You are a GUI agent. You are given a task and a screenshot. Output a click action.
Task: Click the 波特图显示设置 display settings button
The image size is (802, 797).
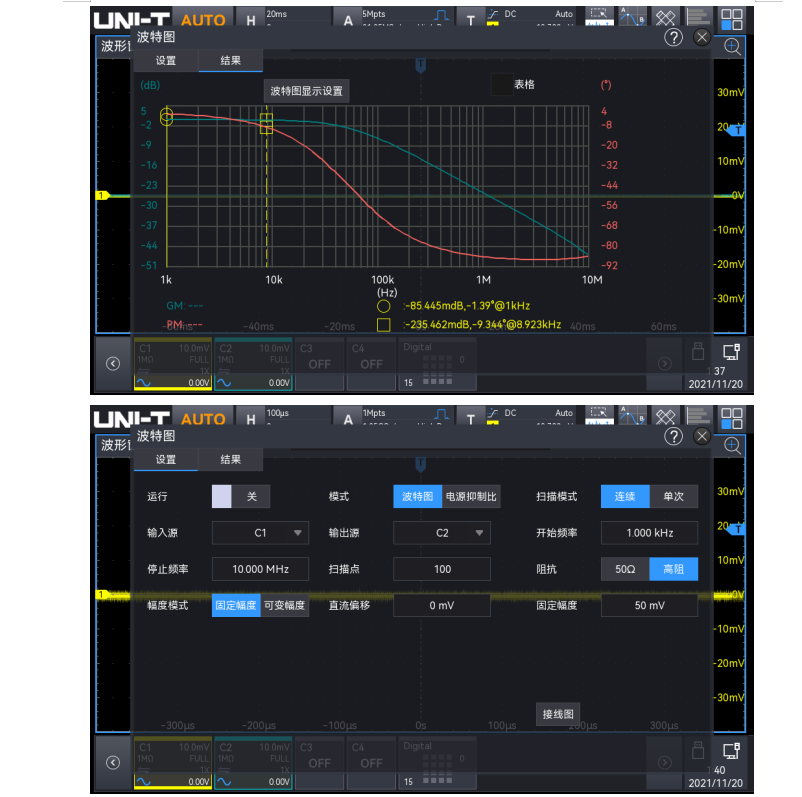point(306,91)
